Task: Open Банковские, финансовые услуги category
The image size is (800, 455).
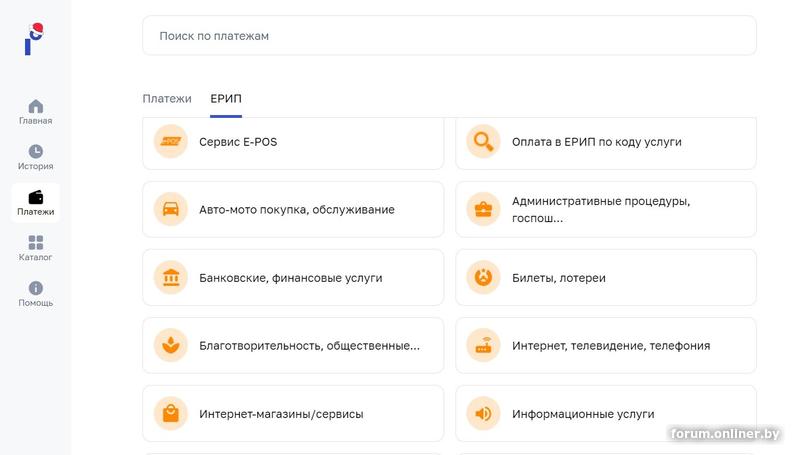Action: coord(291,278)
